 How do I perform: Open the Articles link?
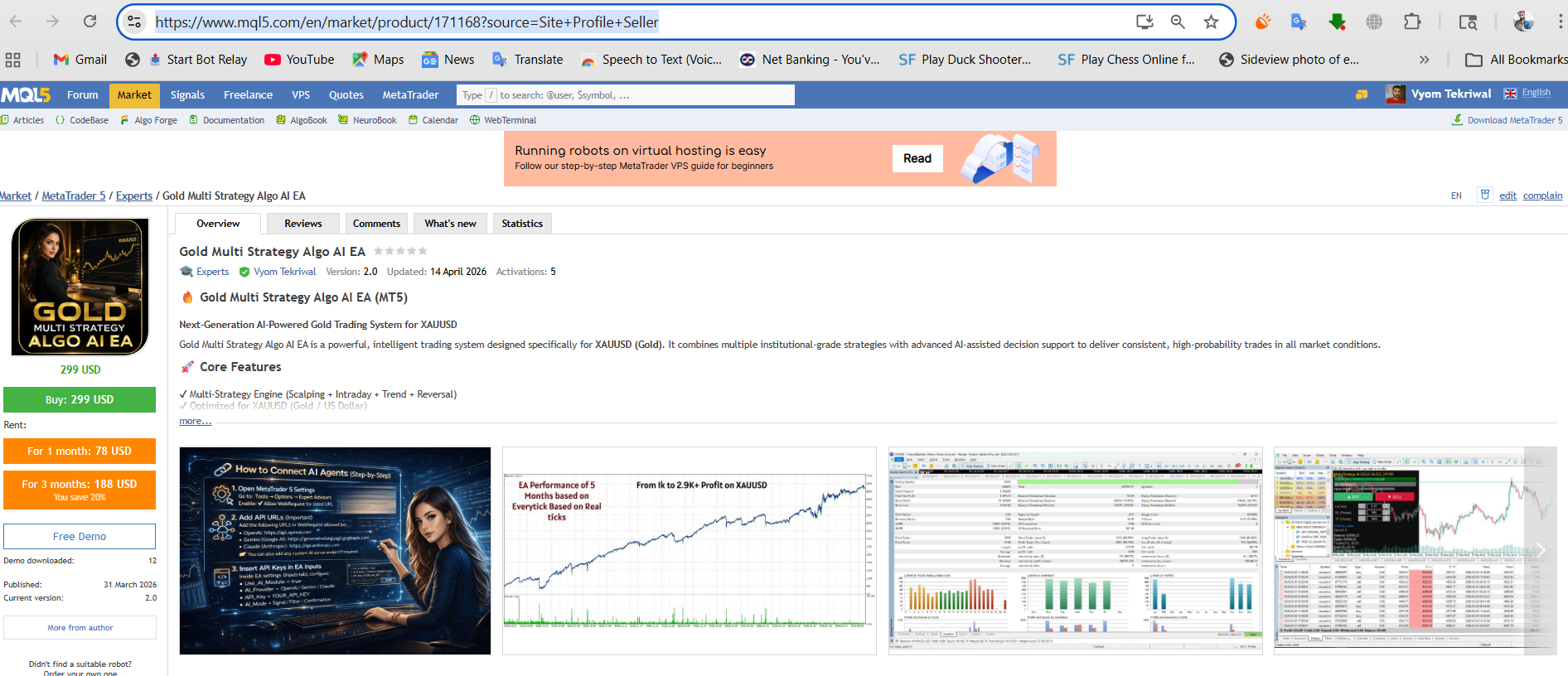pos(22,120)
